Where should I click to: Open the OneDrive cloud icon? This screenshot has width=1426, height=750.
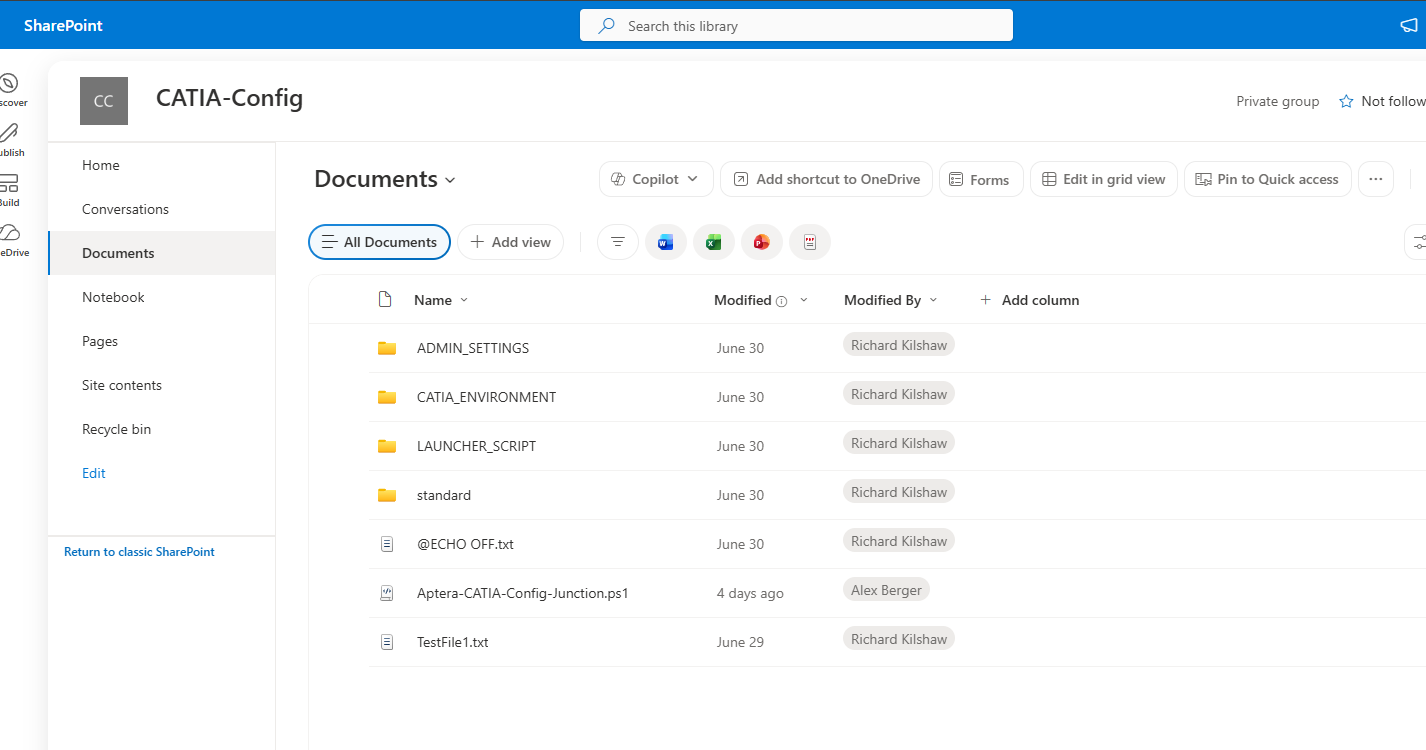click(x=9, y=233)
